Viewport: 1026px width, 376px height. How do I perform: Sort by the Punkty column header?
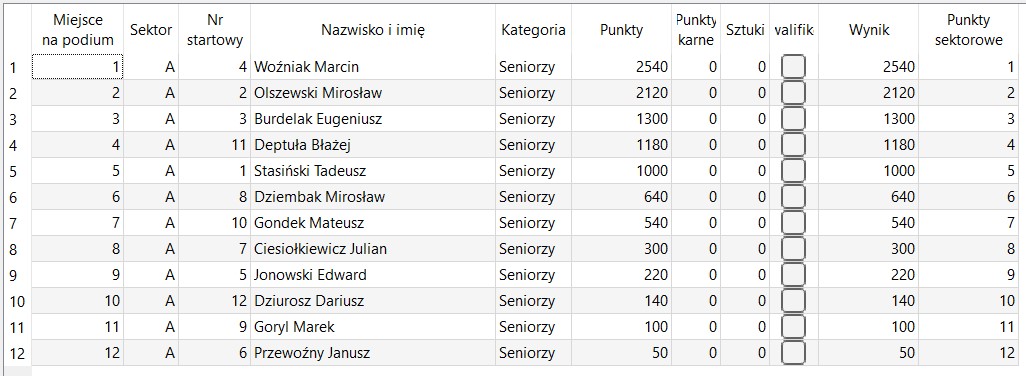(622, 30)
